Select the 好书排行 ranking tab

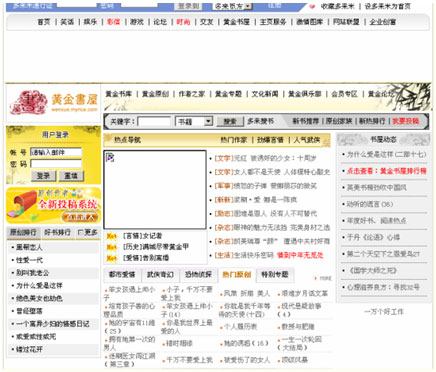pos(57,232)
